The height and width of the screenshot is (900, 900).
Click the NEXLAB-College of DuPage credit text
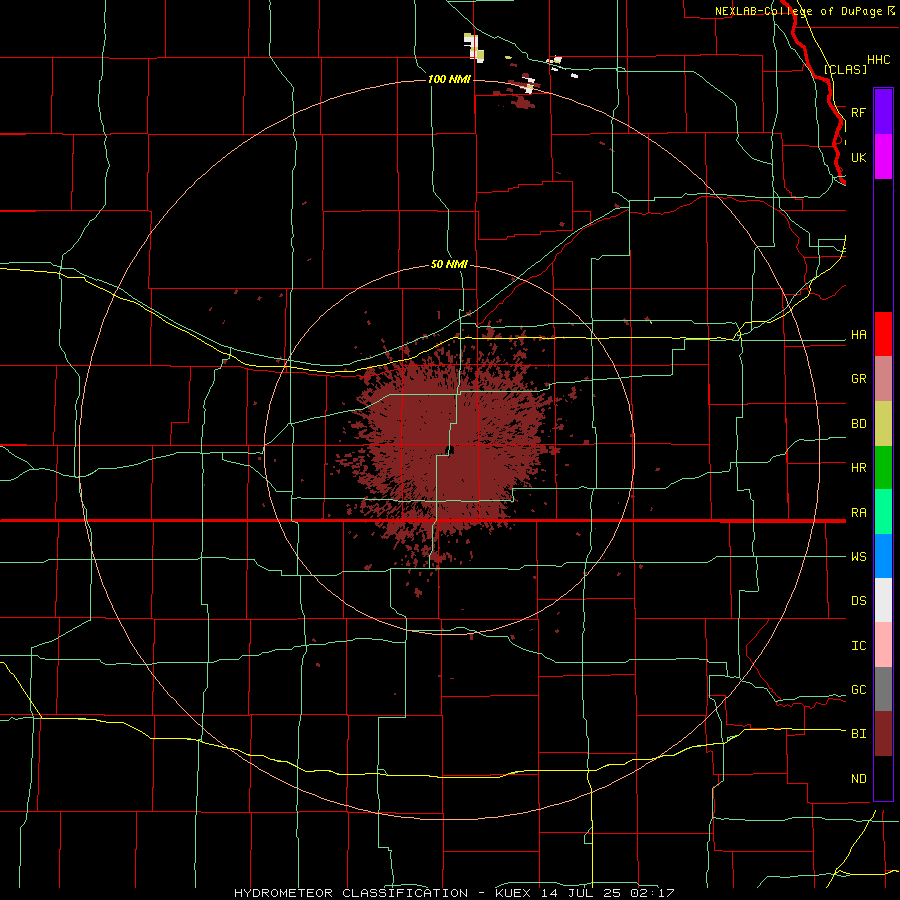[800, 11]
